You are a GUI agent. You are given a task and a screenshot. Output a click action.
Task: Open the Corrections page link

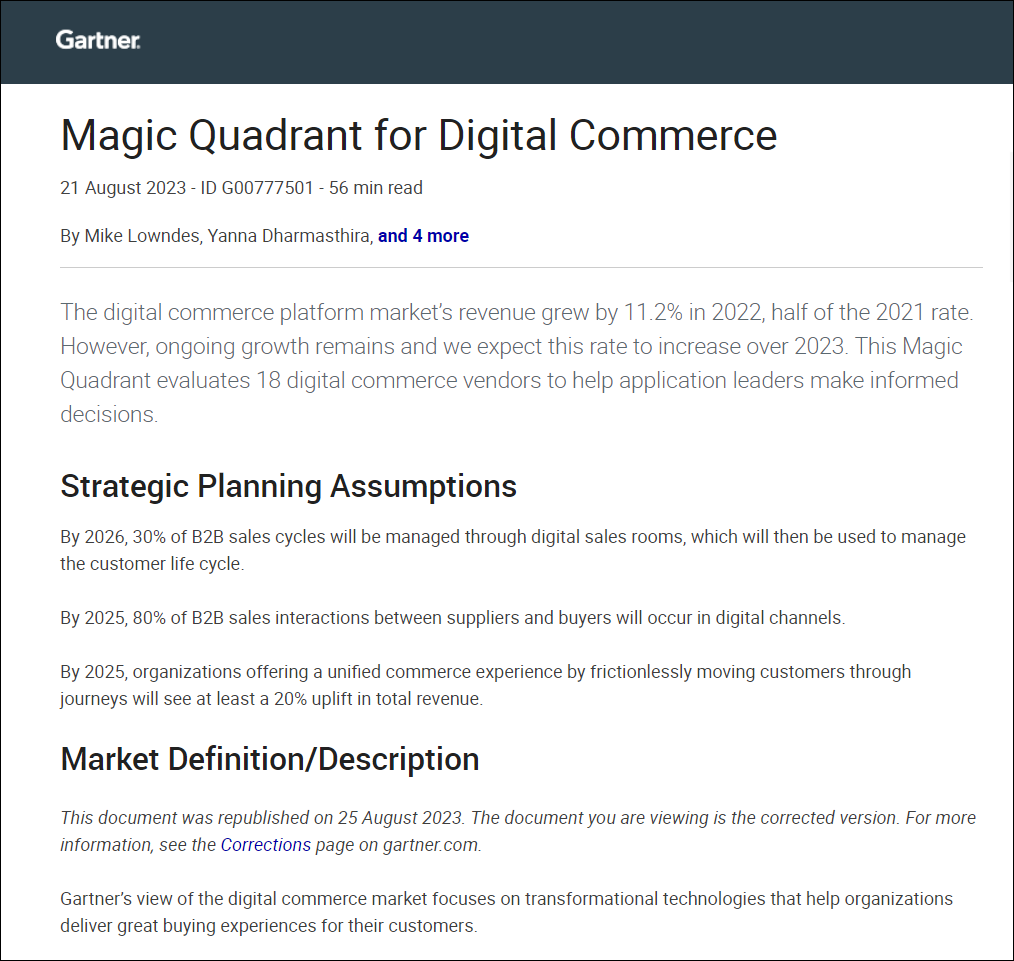pyautogui.click(x=265, y=844)
